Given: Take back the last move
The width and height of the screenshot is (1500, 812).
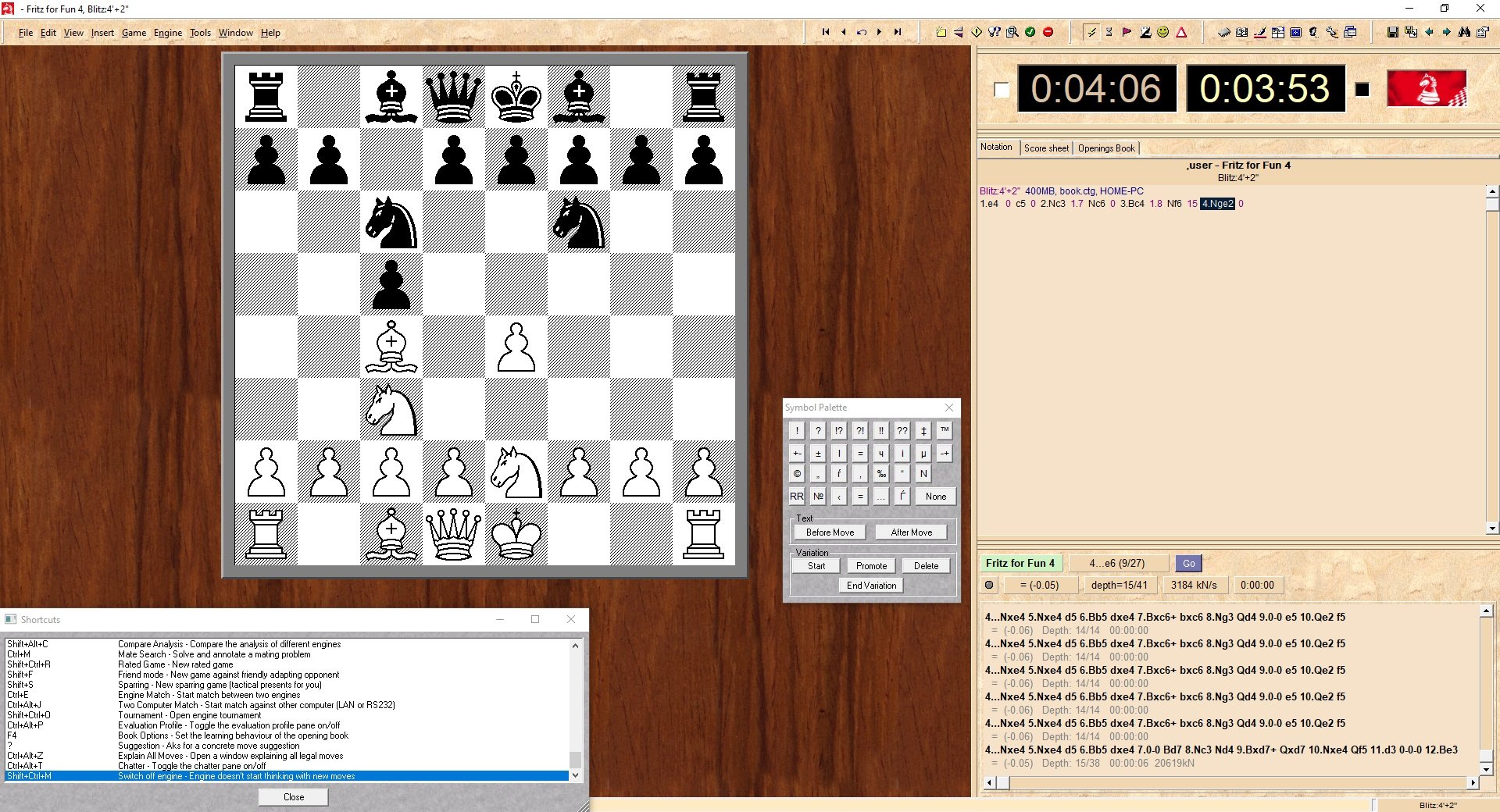Looking at the screenshot, I should point(862,32).
